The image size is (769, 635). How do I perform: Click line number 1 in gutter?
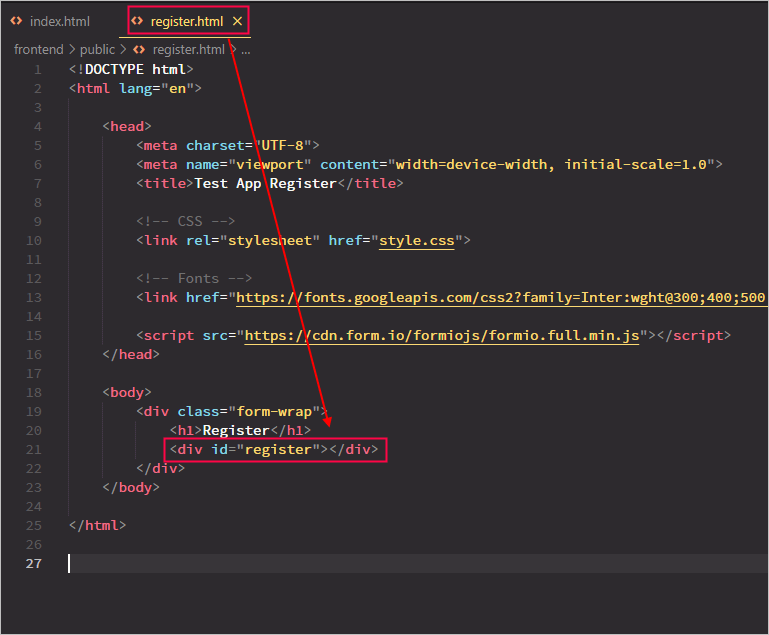pos(38,70)
